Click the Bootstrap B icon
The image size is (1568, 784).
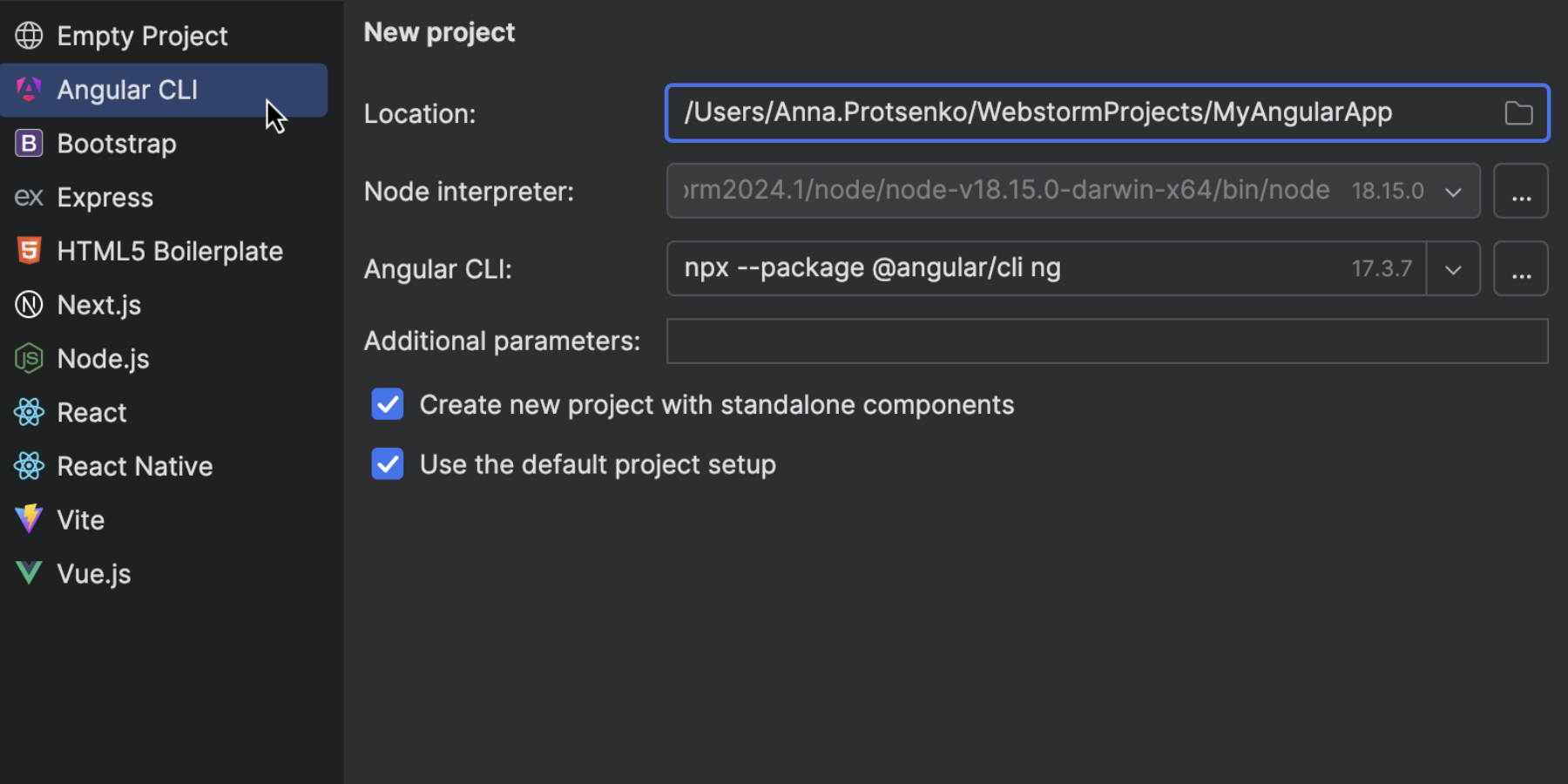point(29,143)
